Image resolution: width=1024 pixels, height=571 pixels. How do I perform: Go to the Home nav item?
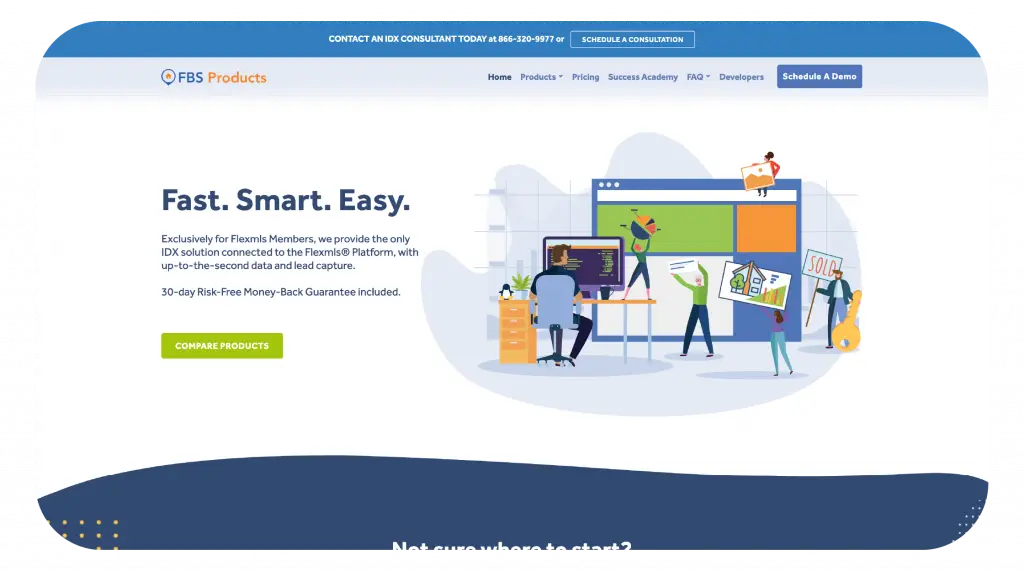(499, 77)
